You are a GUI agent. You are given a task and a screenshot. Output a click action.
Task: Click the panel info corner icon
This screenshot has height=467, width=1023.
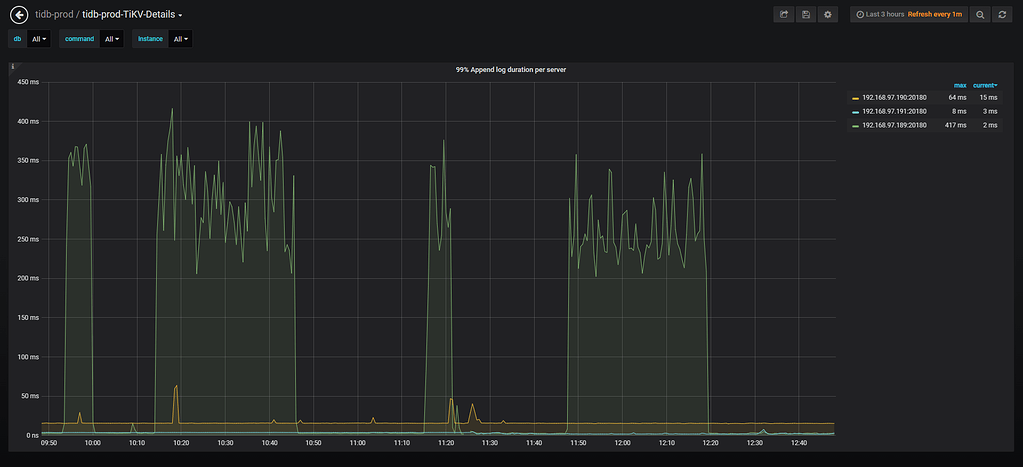point(13,68)
